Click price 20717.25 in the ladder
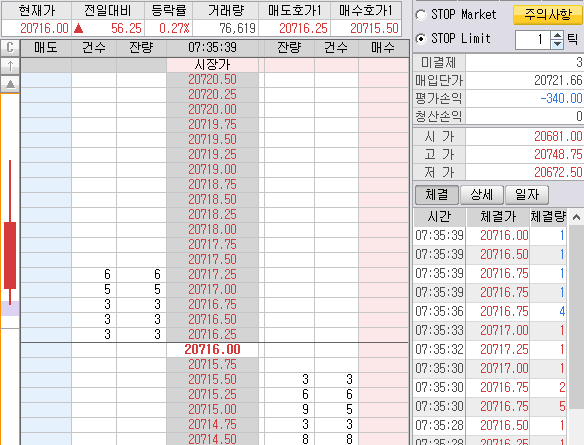The height and width of the screenshot is (445, 584). point(212,275)
